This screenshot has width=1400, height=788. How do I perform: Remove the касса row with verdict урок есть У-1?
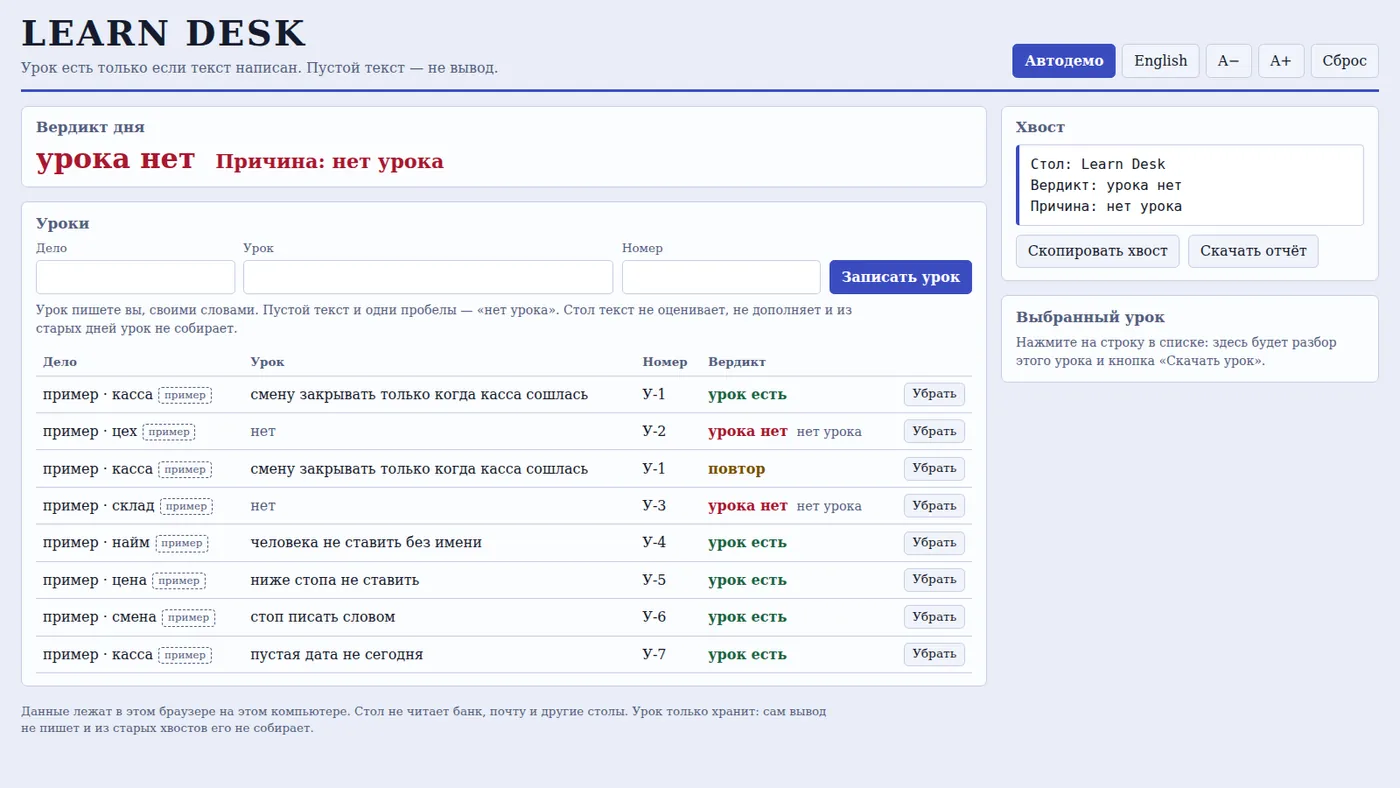click(x=934, y=394)
